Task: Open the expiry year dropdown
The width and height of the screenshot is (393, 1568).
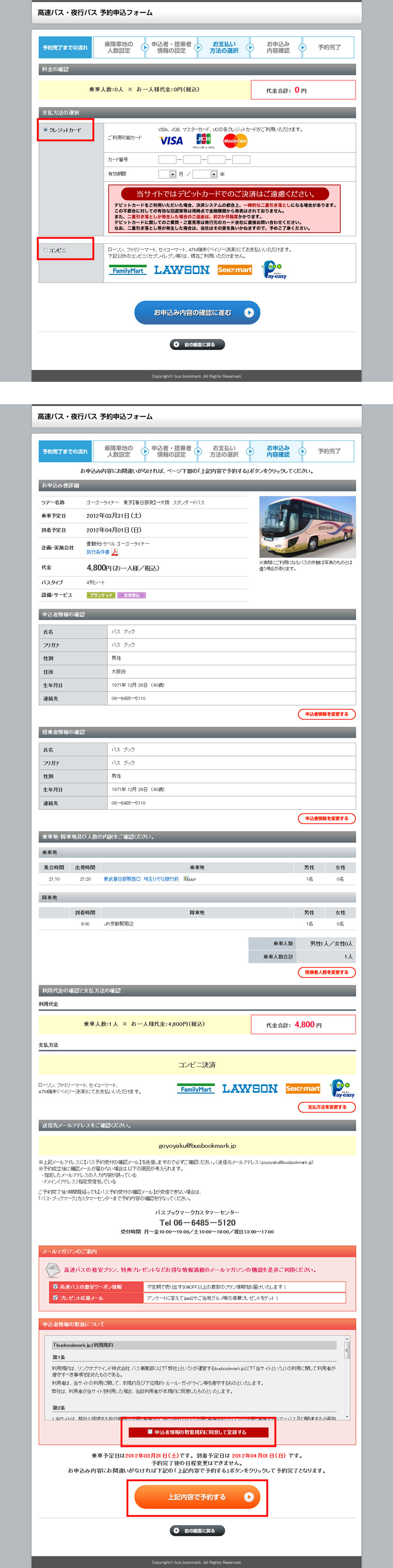Action: pyautogui.click(x=205, y=174)
